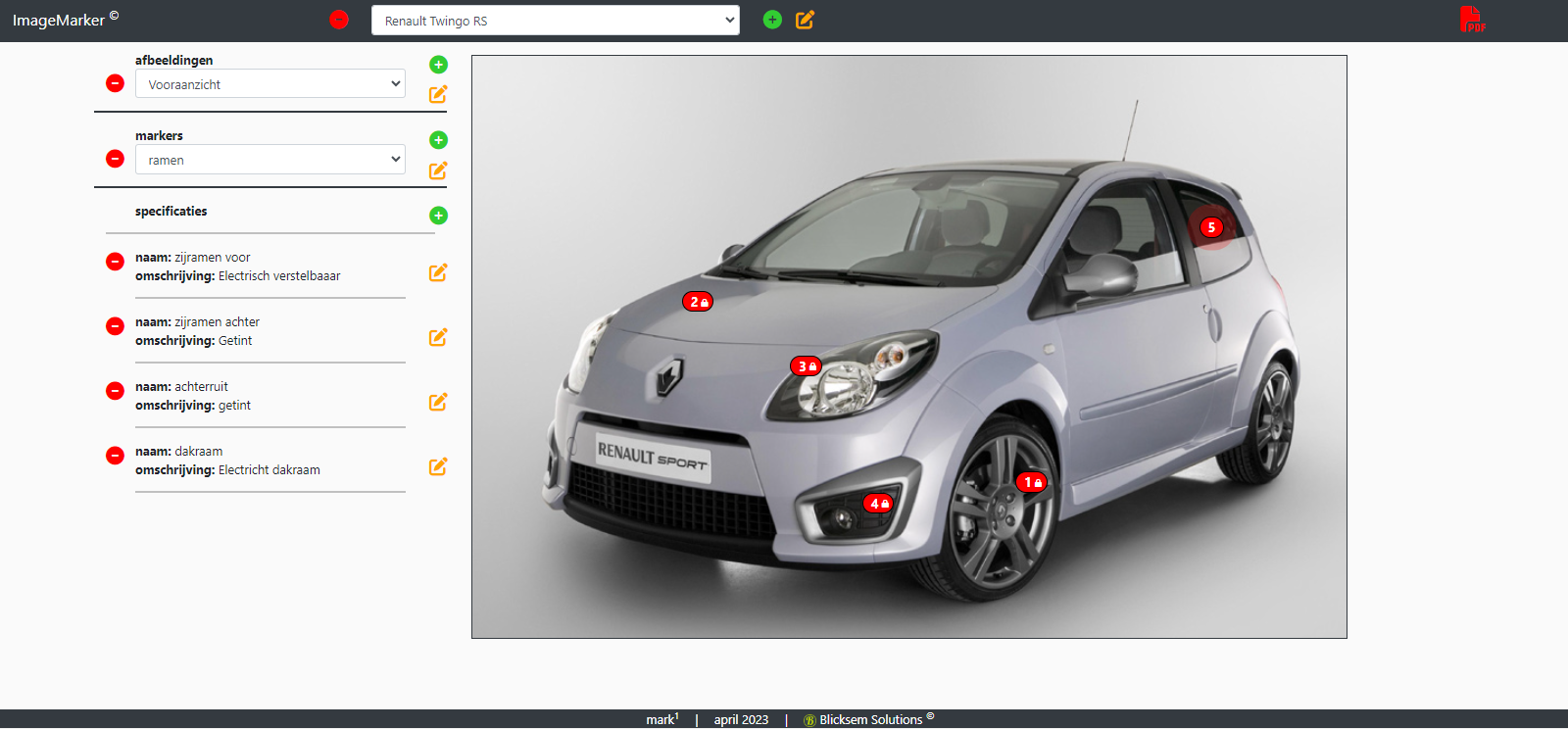Edit the zijramen voor specification
The height and width of the screenshot is (729, 1568).
click(438, 272)
